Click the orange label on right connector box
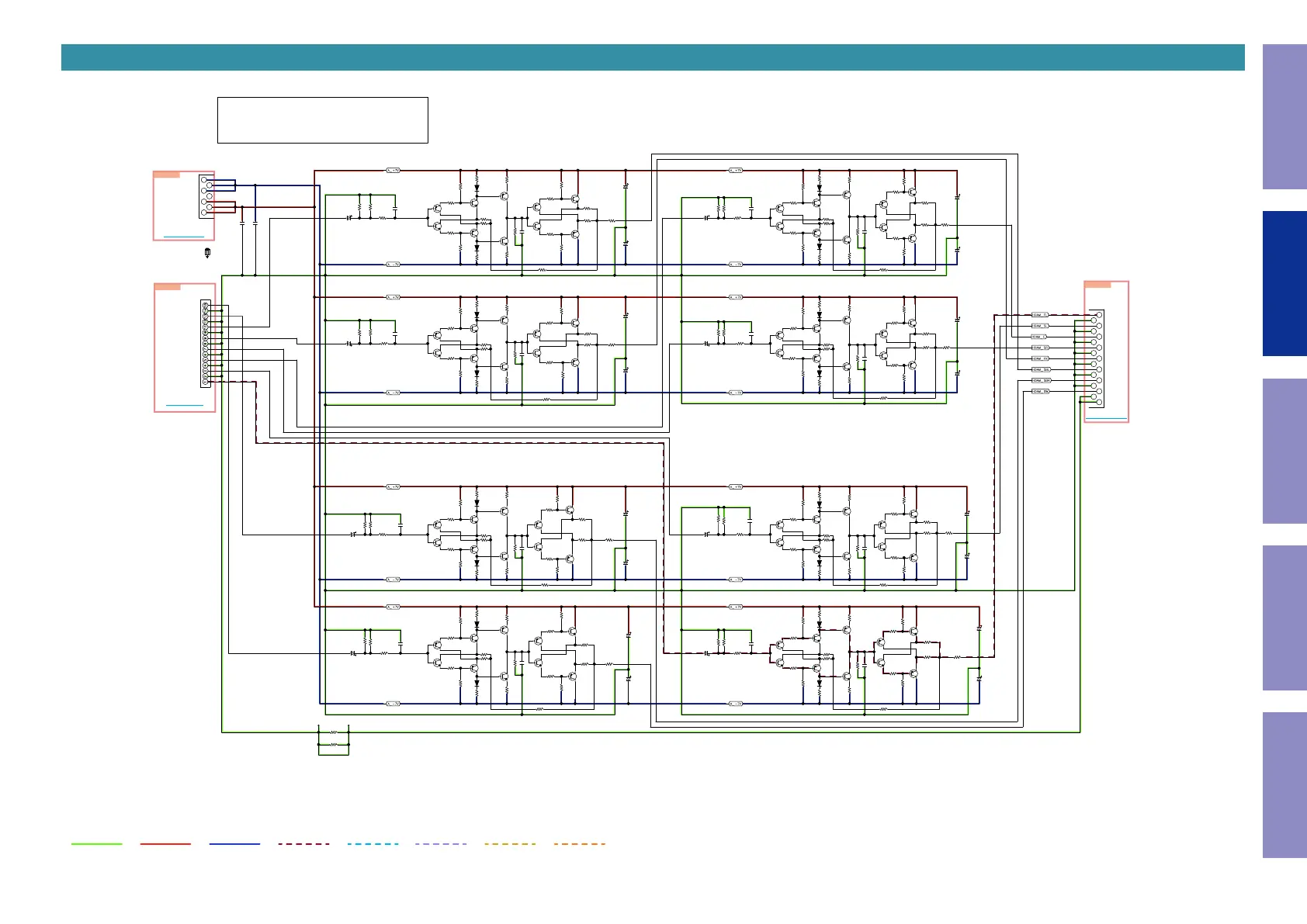The width and height of the screenshot is (1307, 924). tap(1097, 285)
